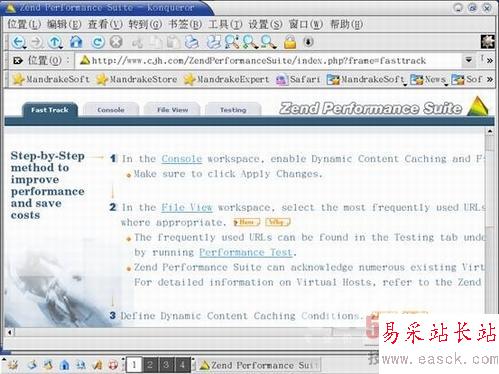Viewport: 499px width, 374px height.
Task: Stop loading with the Stop icon
Action: point(116,42)
